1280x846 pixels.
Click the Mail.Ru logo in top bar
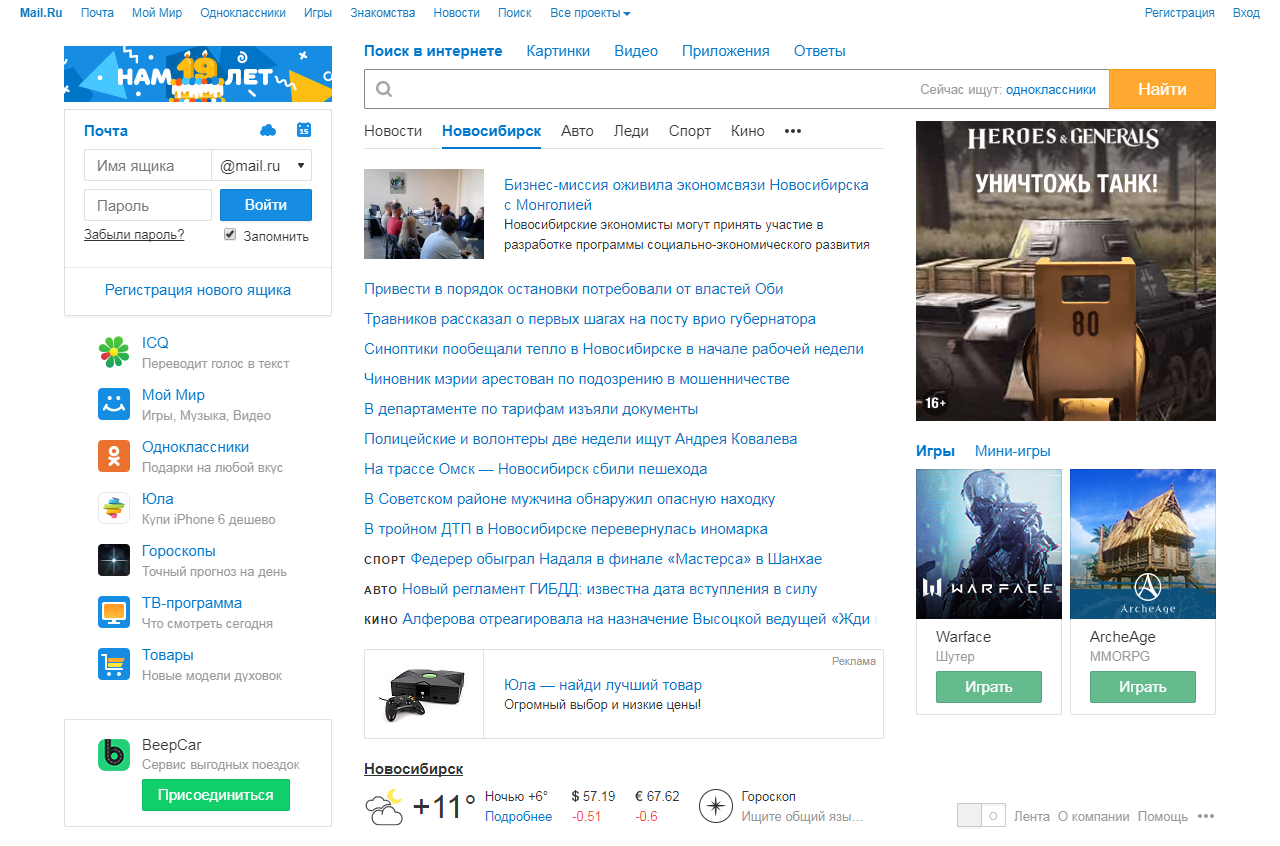tap(41, 13)
